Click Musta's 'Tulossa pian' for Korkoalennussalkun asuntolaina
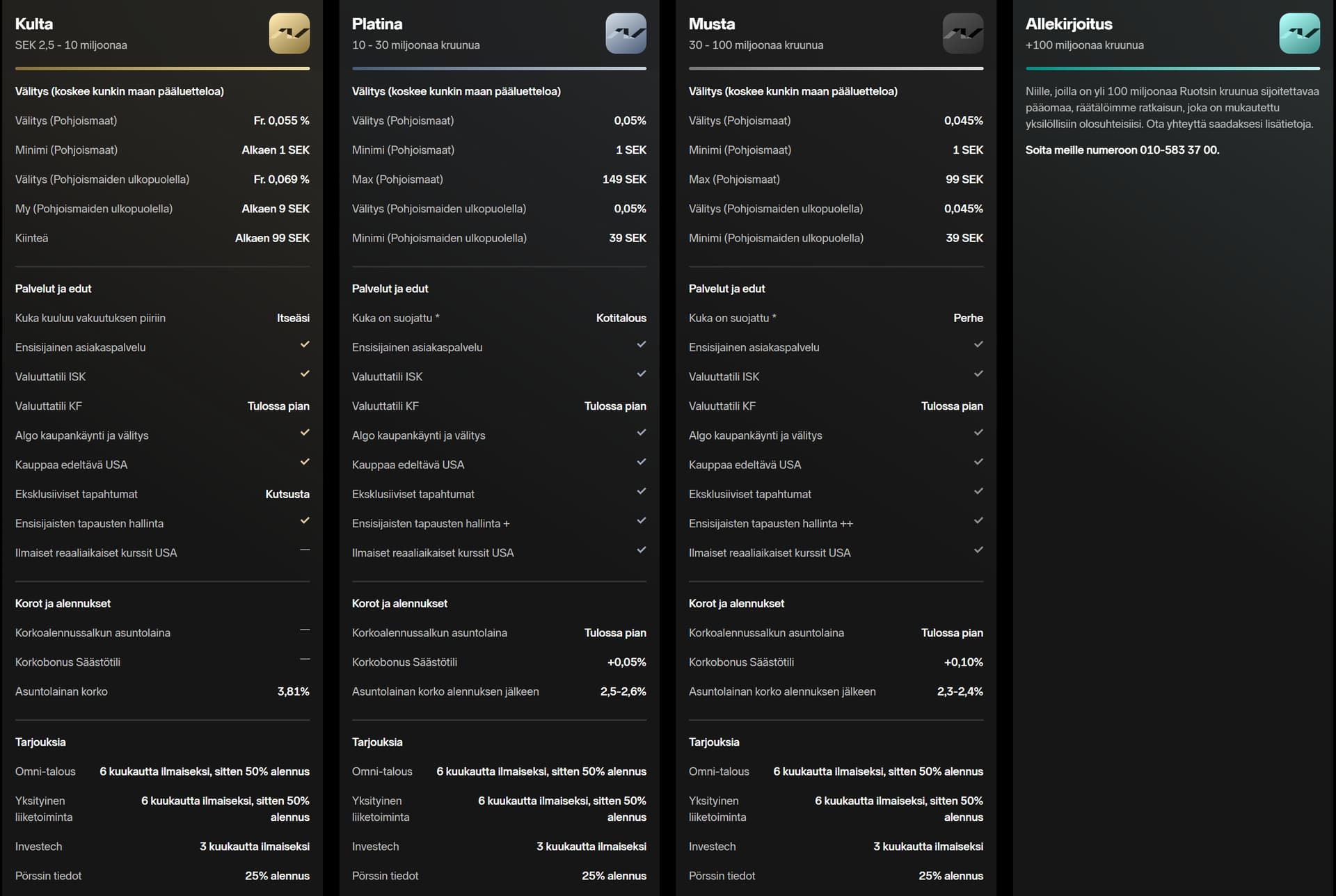This screenshot has height=896, width=1336. tap(952, 633)
